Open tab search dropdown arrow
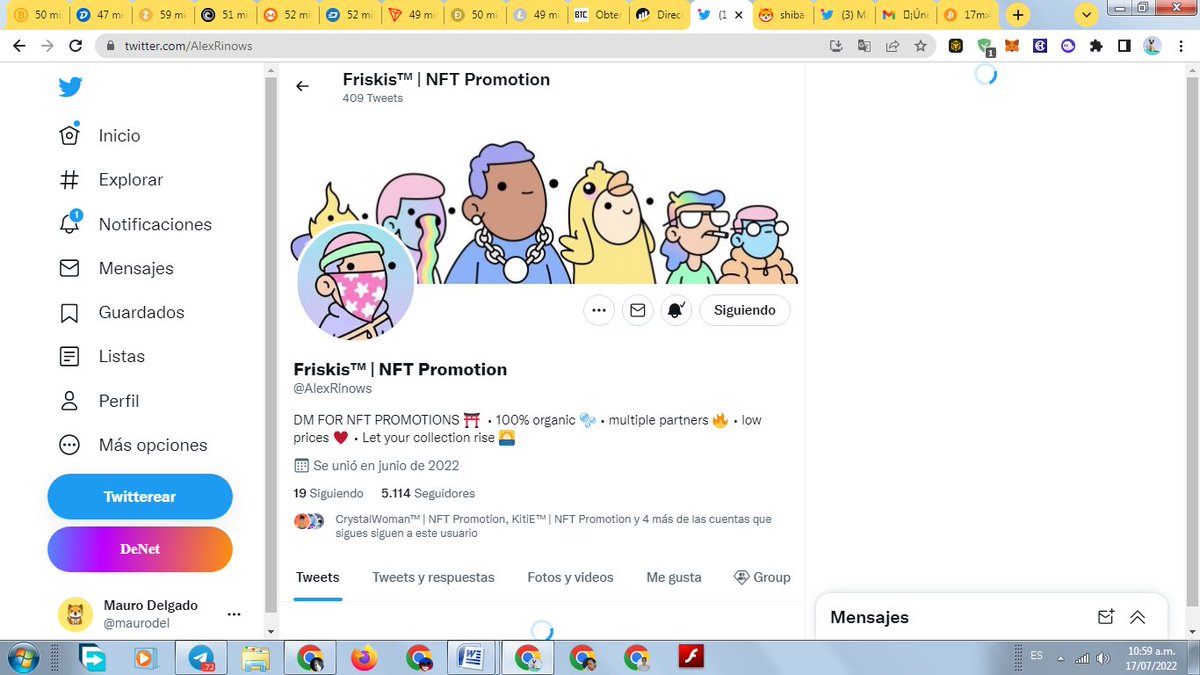This screenshot has width=1200, height=675. point(1088,15)
